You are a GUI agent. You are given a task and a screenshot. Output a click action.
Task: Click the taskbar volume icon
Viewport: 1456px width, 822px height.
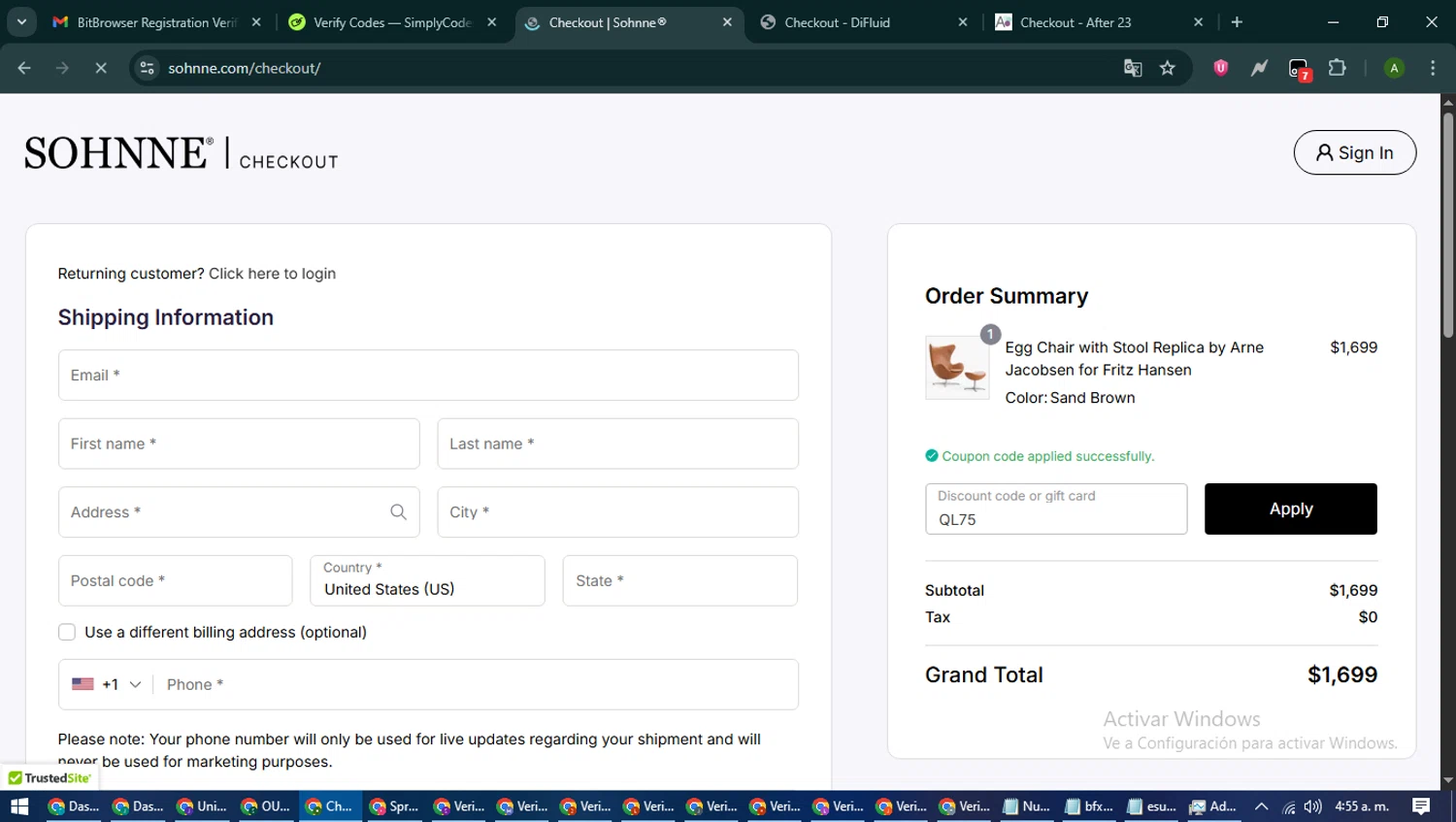coord(1313,806)
